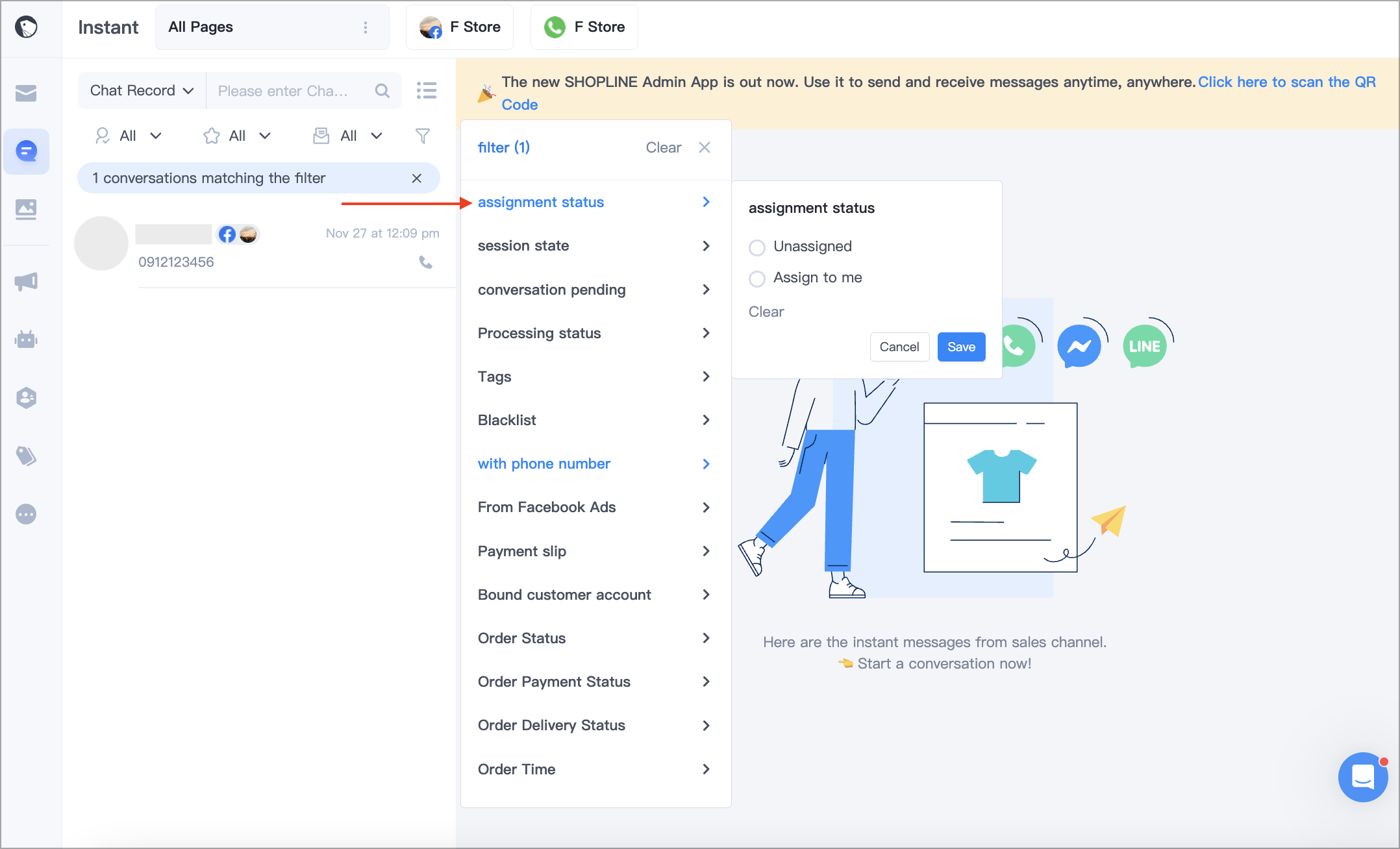Screen dimensions: 1400x849
Task: Expand the Tags filter
Action: click(x=595, y=376)
